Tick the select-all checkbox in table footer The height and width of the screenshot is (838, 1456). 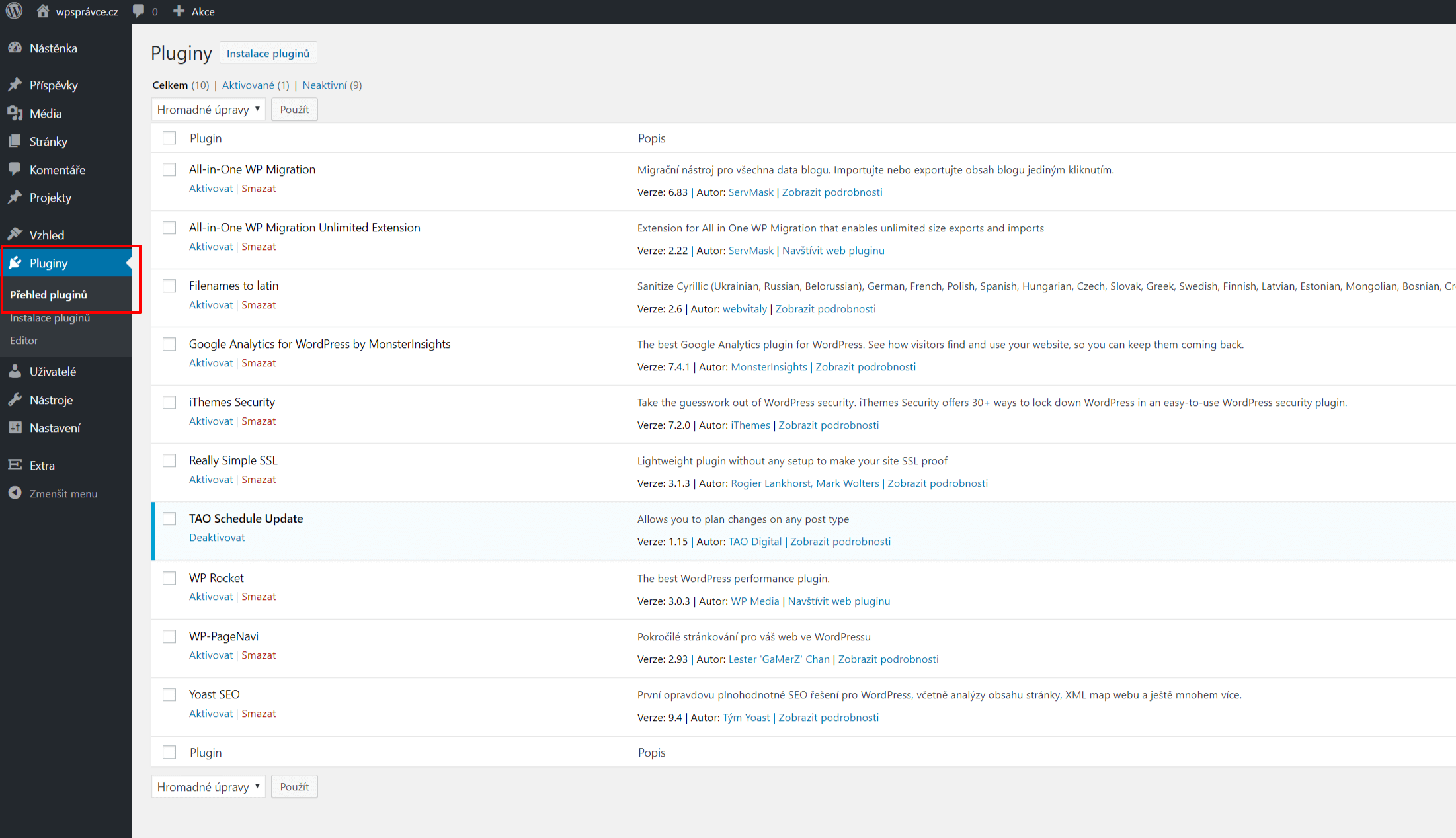coord(169,752)
